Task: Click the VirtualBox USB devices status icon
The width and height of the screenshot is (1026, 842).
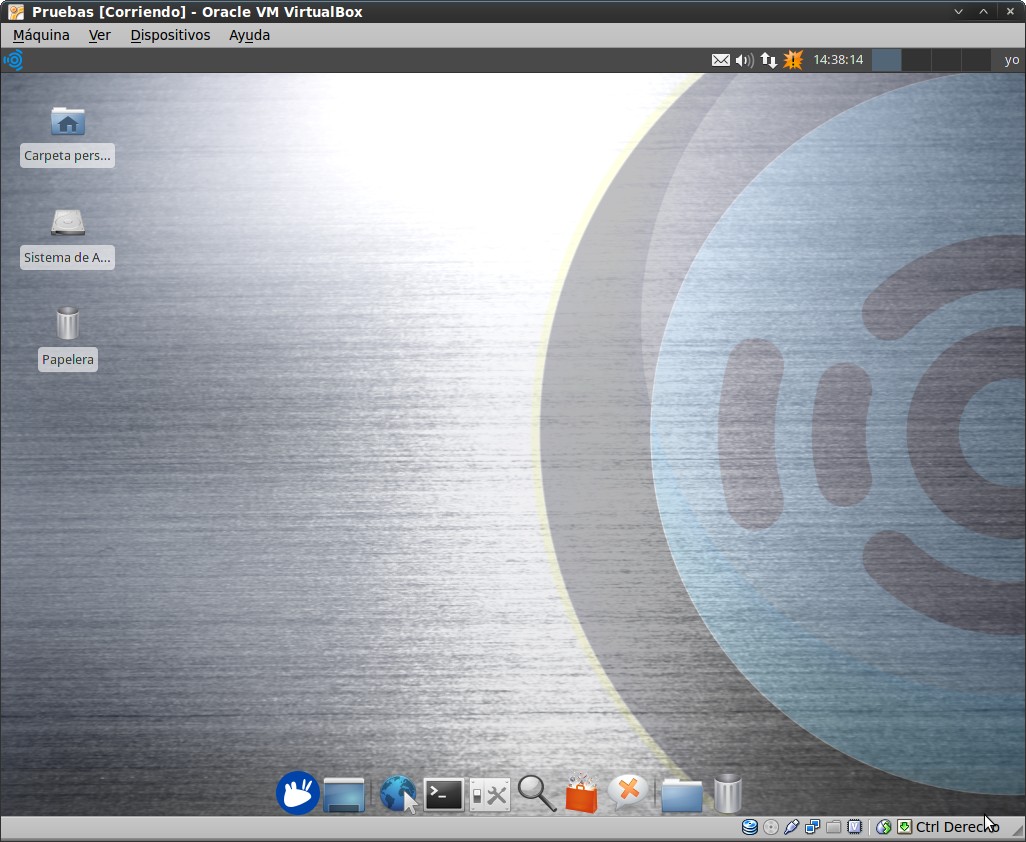Action: 791,827
